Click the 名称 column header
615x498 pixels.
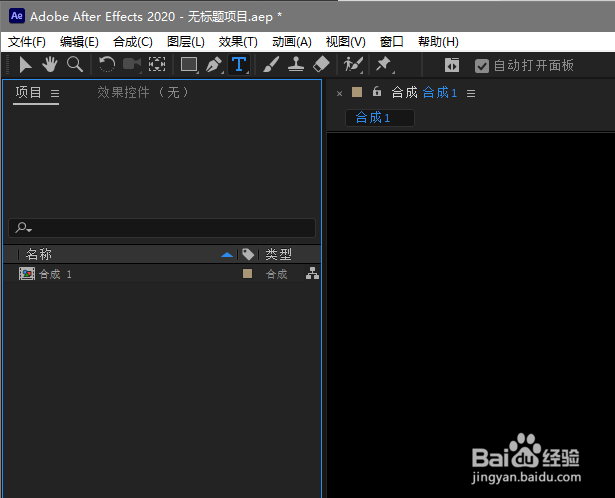[38, 254]
